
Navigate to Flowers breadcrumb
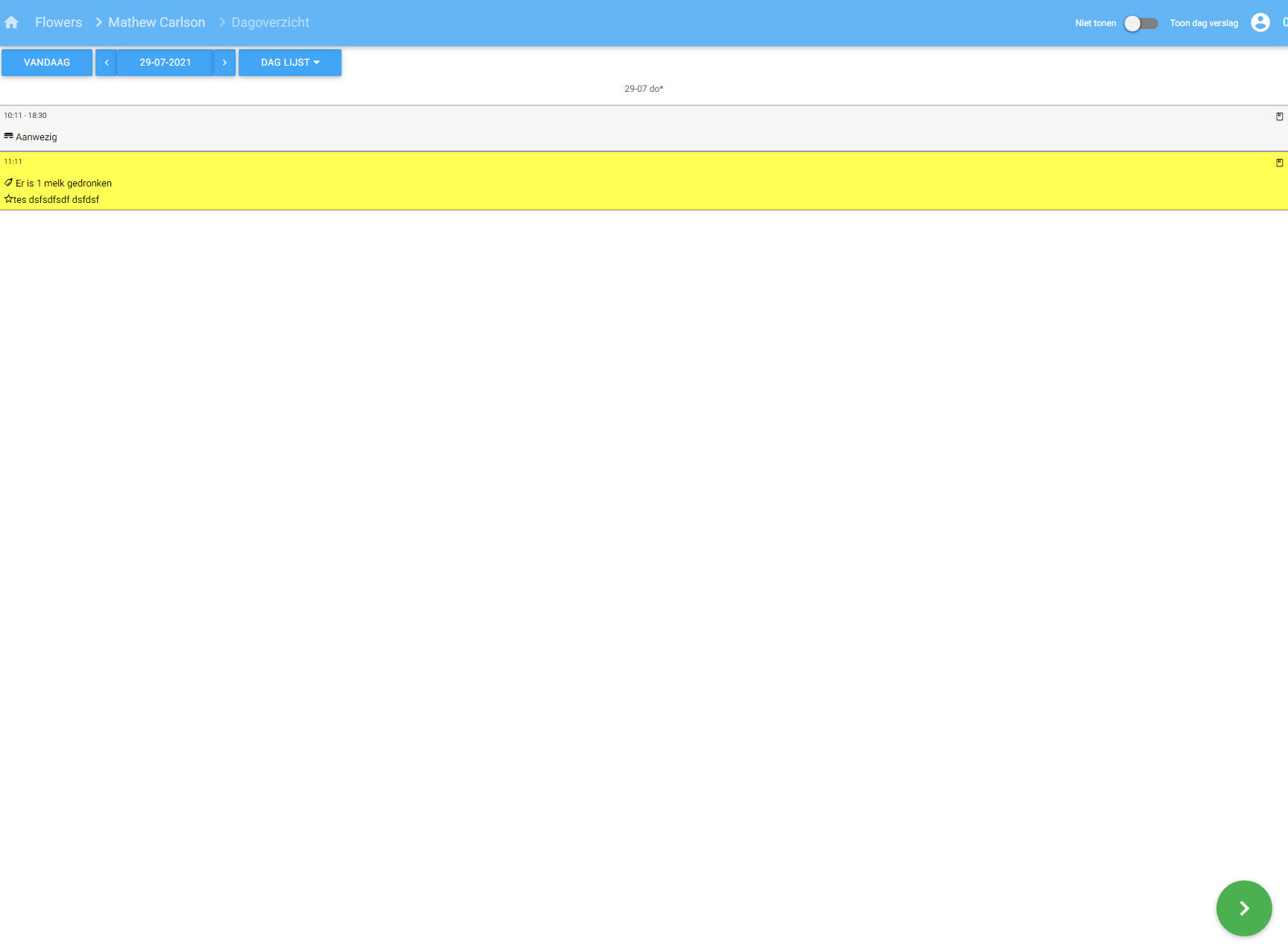[x=58, y=22]
